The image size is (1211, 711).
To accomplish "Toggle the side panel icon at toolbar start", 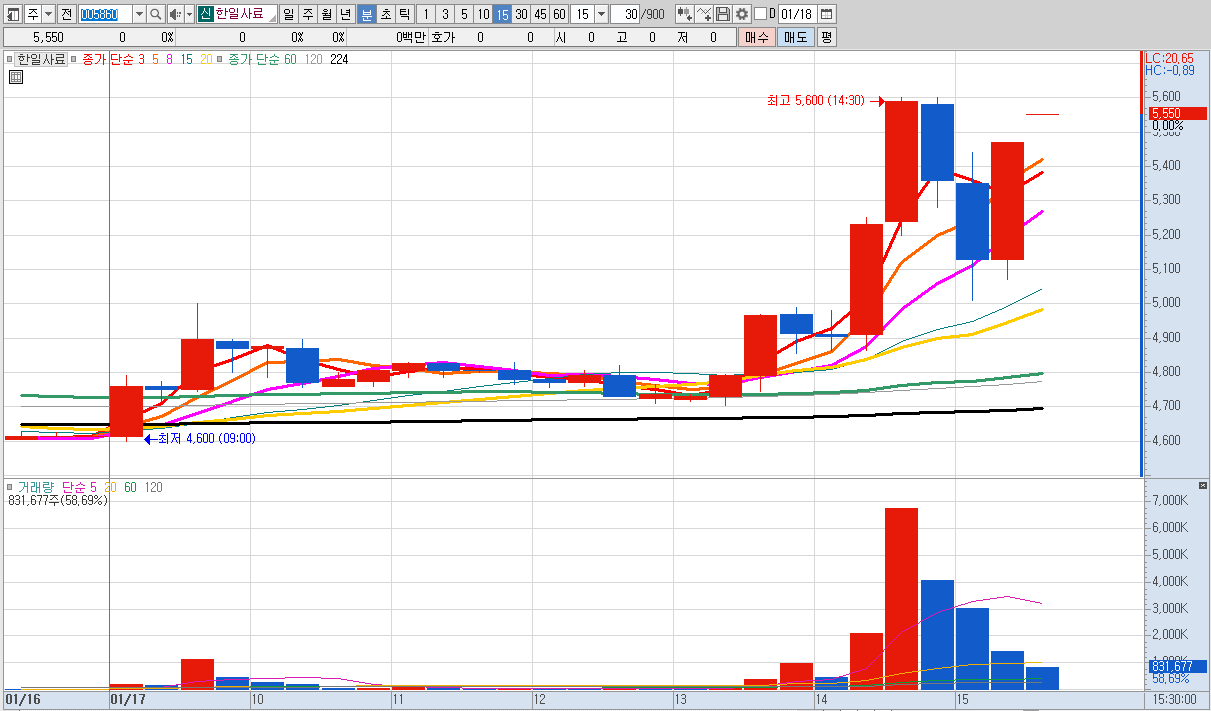I will 14,14.
